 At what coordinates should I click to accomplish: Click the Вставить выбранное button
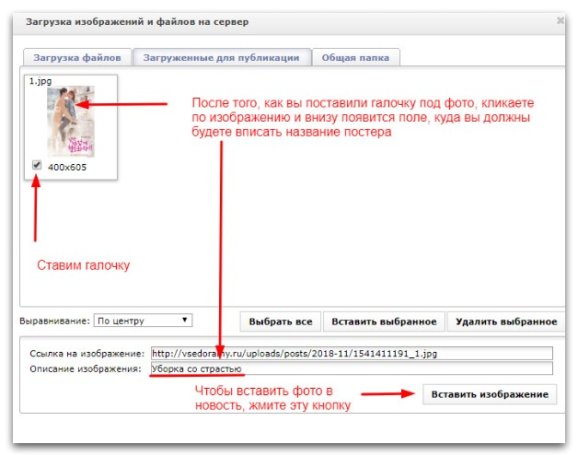pyautogui.click(x=384, y=322)
